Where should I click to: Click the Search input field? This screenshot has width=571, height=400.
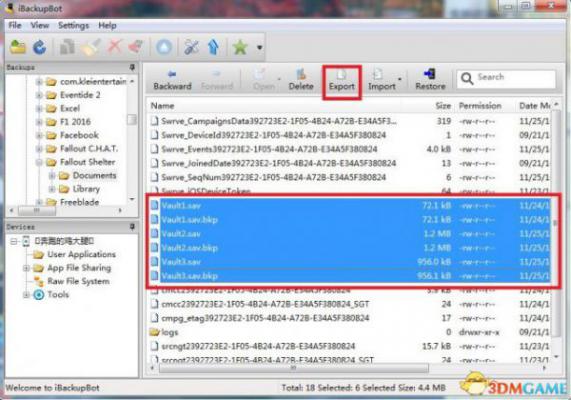point(507,78)
